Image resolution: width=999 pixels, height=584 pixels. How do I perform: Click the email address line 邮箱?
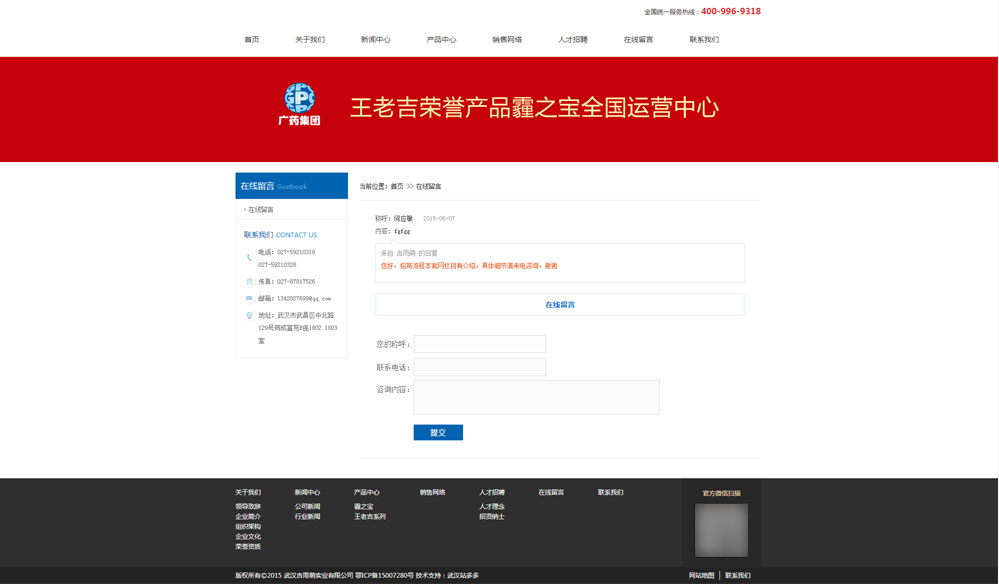[x=294, y=298]
